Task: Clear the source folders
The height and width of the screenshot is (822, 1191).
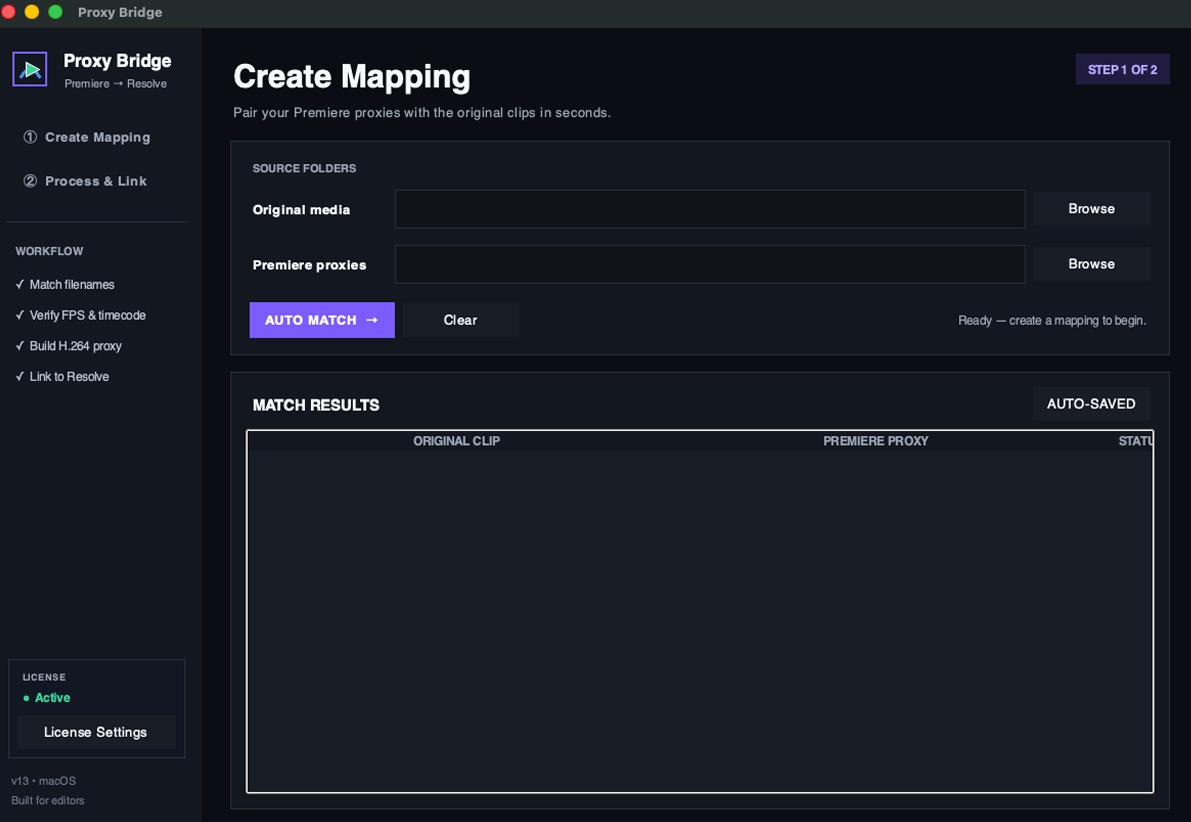Action: (460, 320)
